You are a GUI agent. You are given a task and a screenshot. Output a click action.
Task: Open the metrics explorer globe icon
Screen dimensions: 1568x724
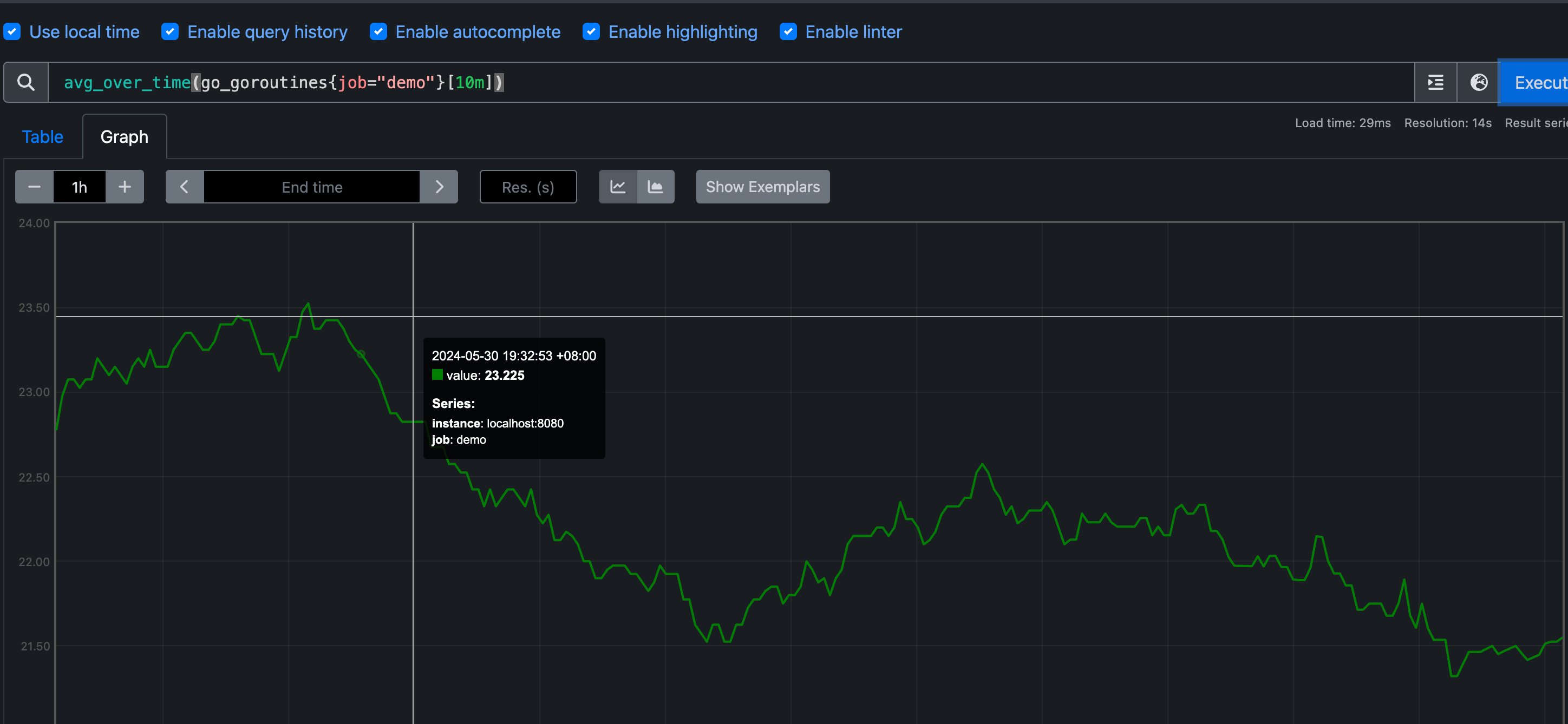1479,82
